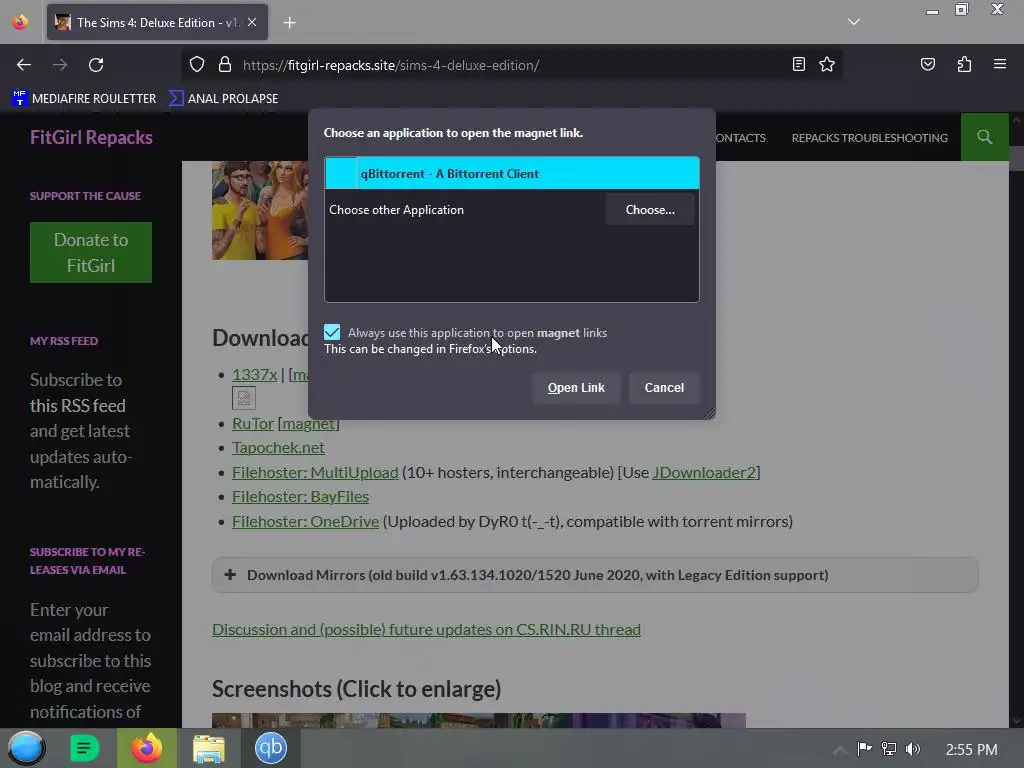
Task: Open the site search magnifier icon
Action: pyautogui.click(x=984, y=137)
